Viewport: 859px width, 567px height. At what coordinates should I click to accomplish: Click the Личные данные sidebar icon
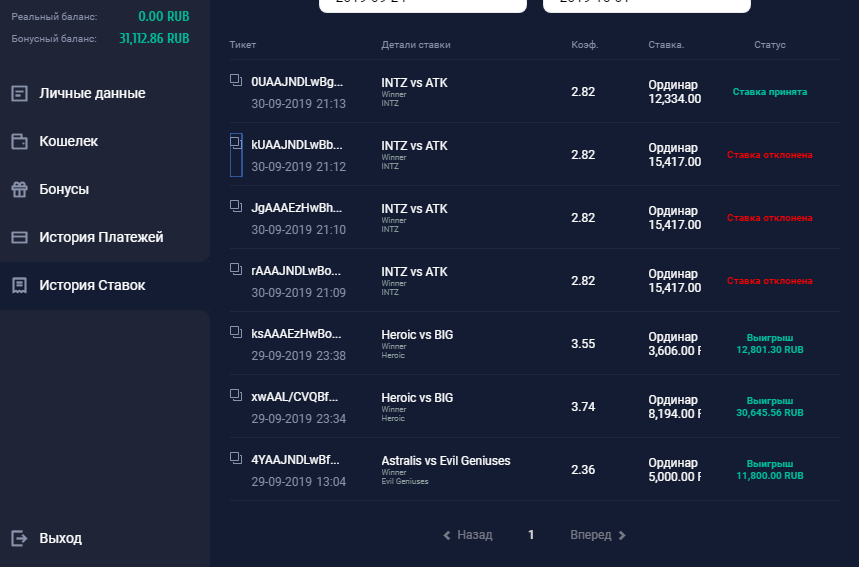click(20, 94)
